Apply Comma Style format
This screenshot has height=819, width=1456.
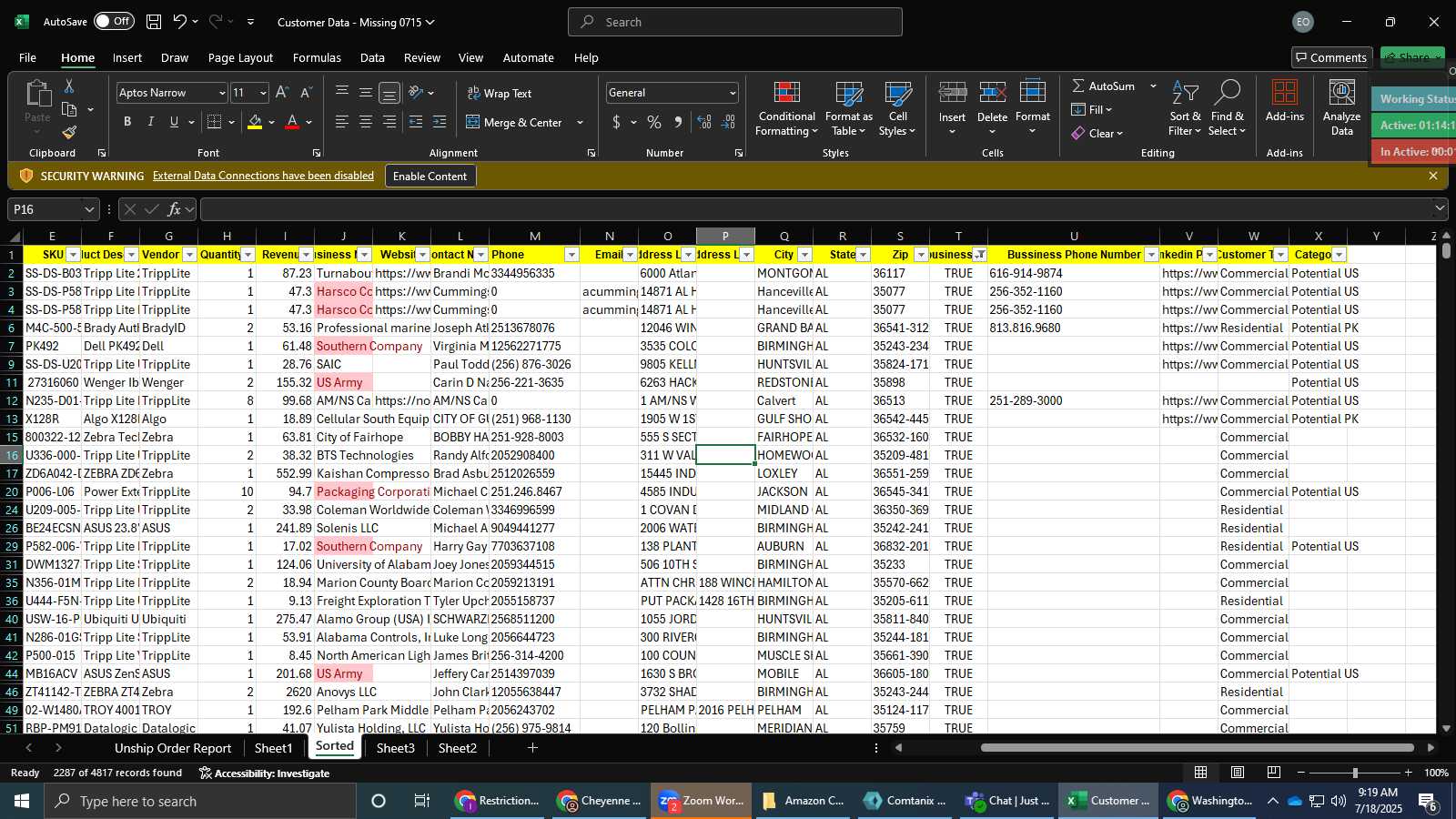coord(678,122)
